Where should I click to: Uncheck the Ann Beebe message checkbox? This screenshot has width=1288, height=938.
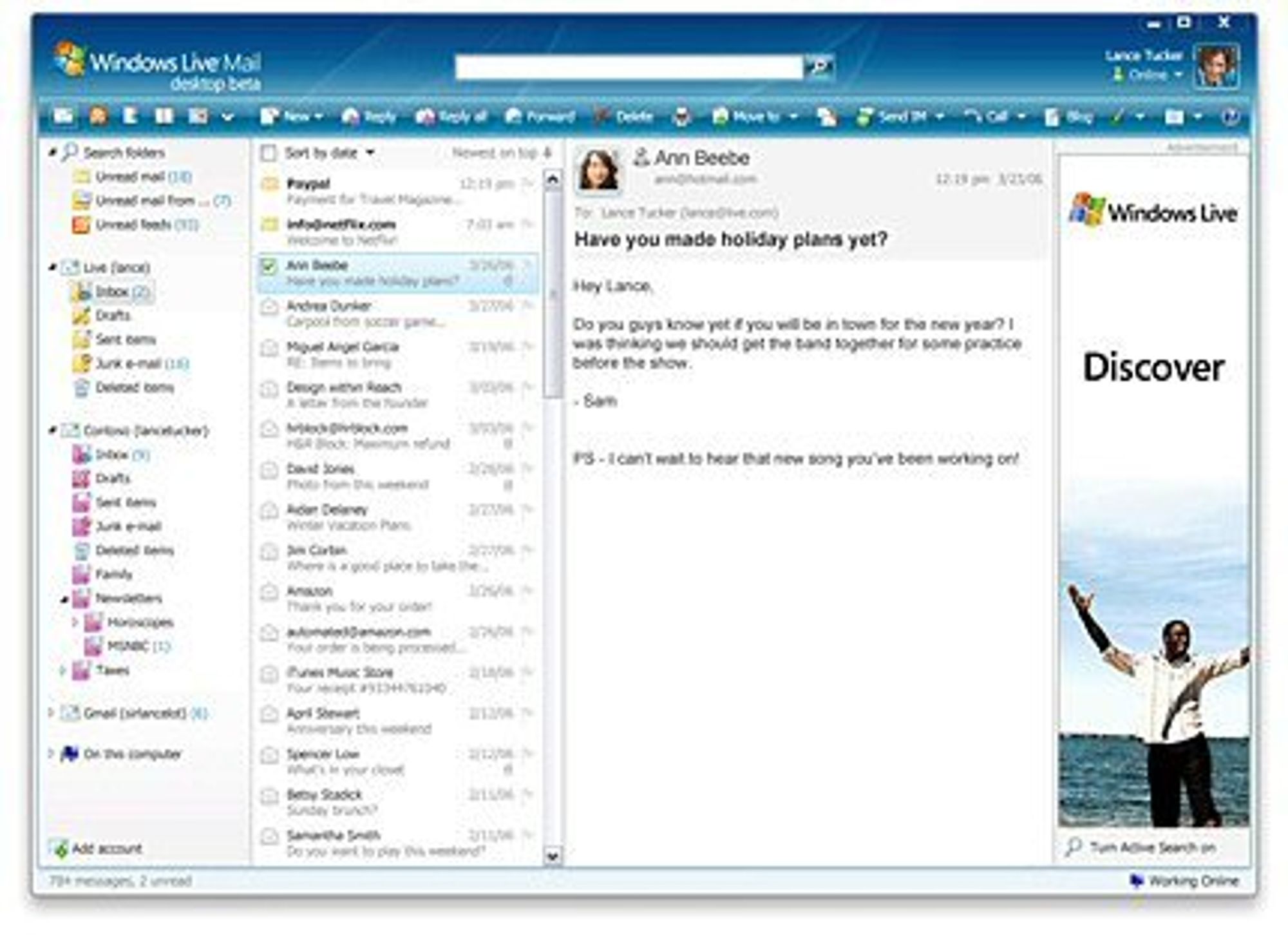coord(268,265)
